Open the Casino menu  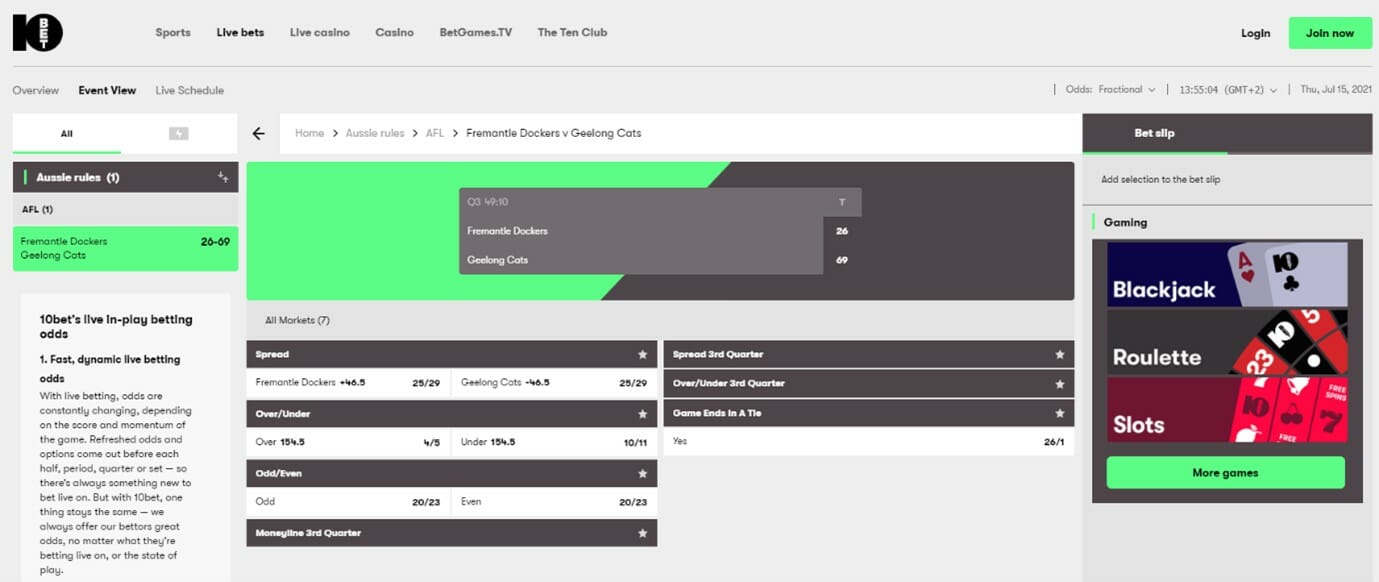click(x=395, y=33)
